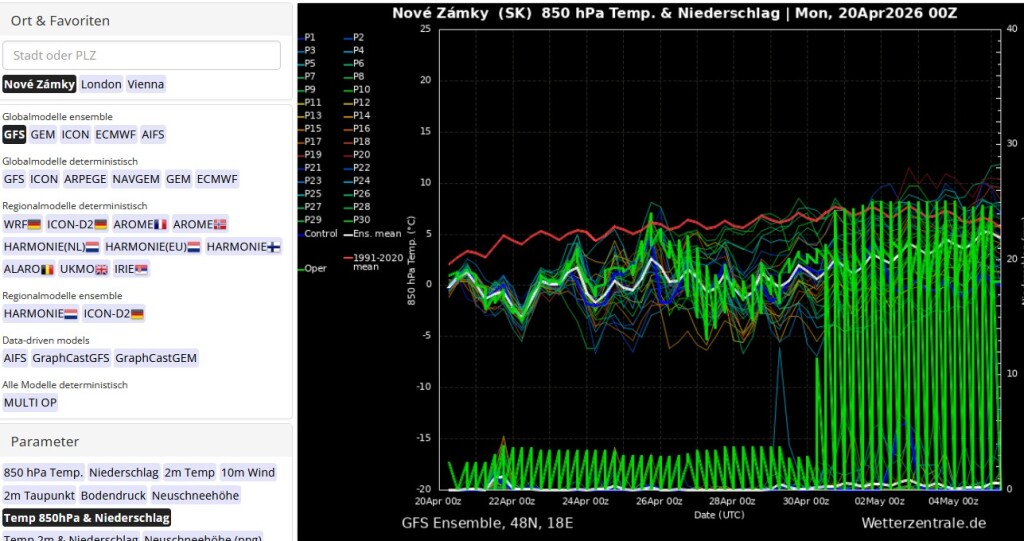Image resolution: width=1024 pixels, height=541 pixels.
Task: Click into the Stadt oder PLZ search field
Action: point(141,56)
